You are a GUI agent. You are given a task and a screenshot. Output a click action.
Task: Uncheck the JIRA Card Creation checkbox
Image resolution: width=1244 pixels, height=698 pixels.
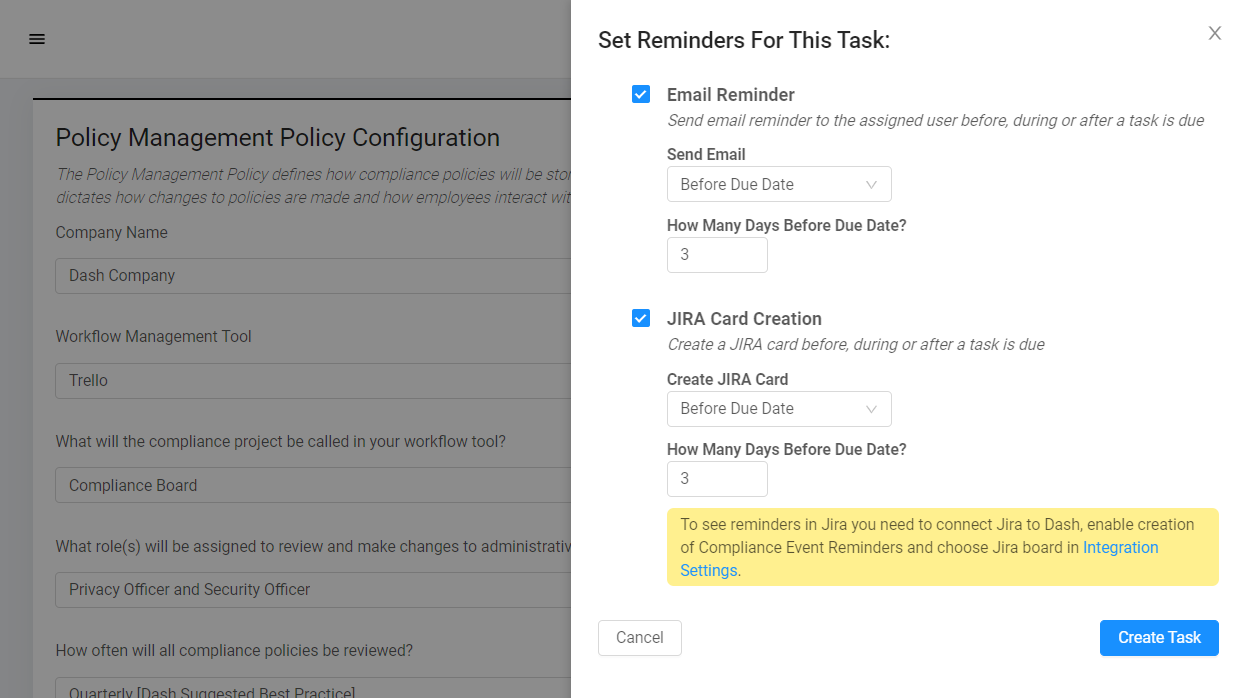[x=641, y=319]
